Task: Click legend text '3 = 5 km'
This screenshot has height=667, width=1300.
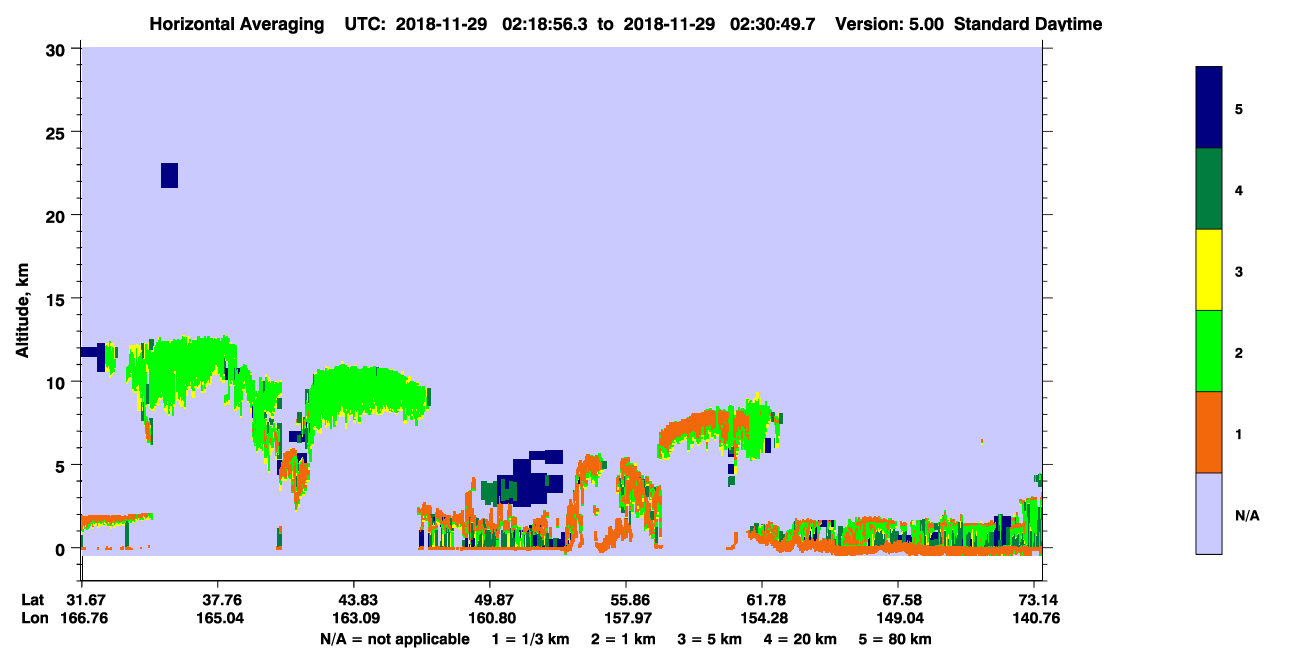Action: tap(710, 639)
